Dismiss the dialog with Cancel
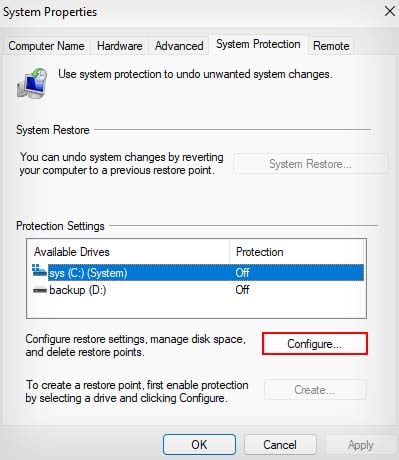 click(x=280, y=445)
